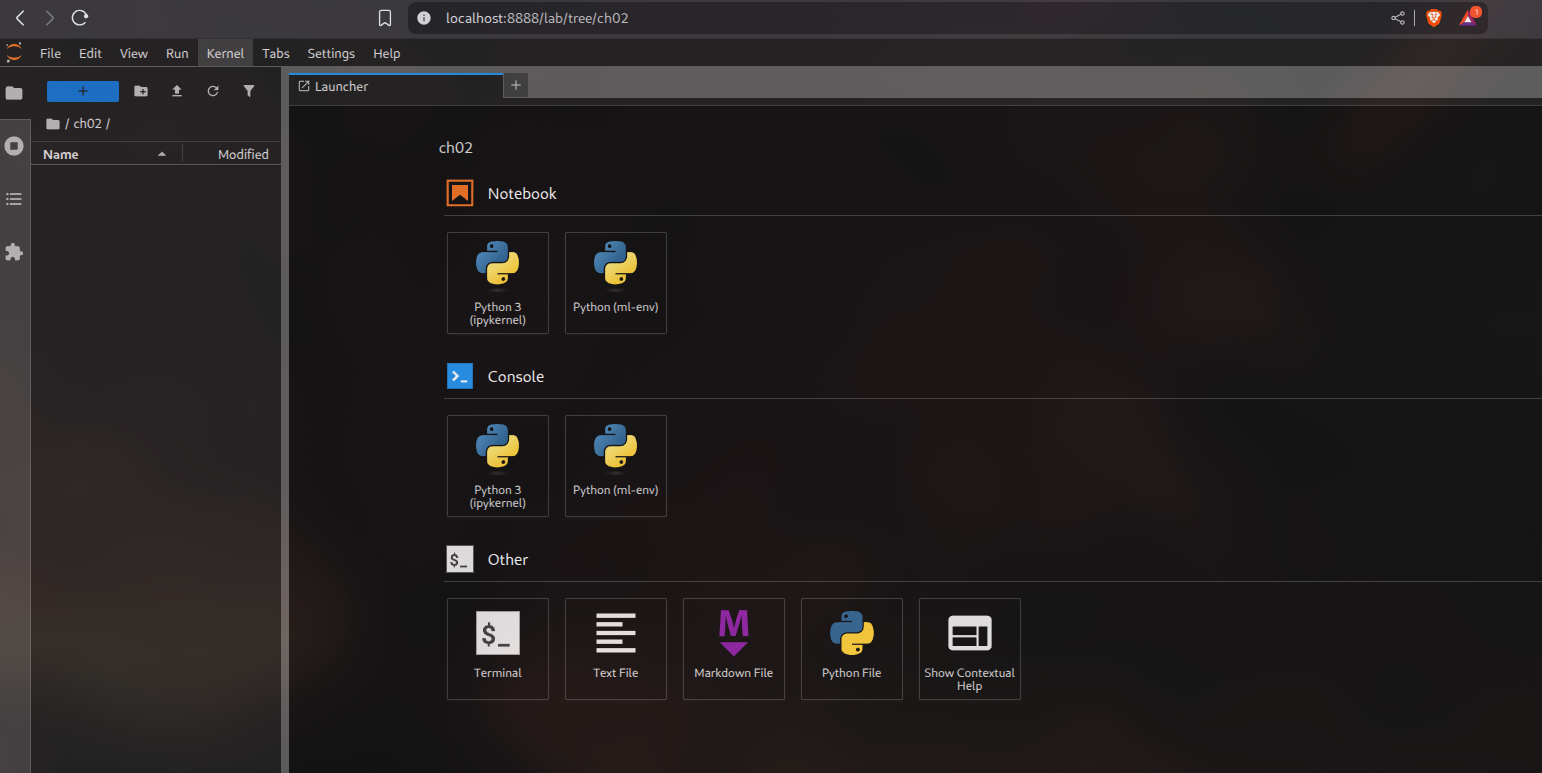Add new tab next to Launcher
Viewport: 1542px width, 773px height.
coord(516,86)
